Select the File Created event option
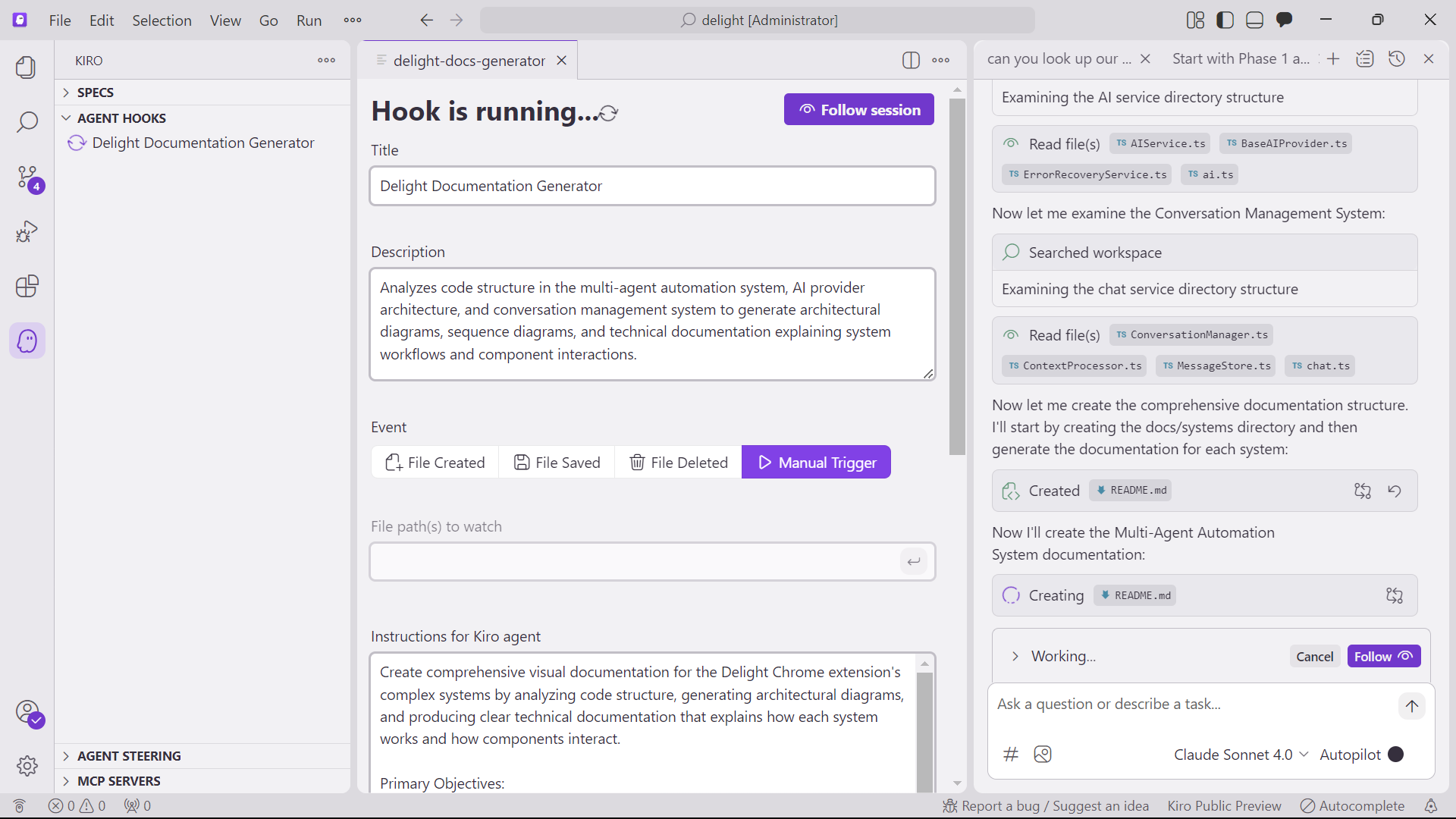 [x=435, y=463]
